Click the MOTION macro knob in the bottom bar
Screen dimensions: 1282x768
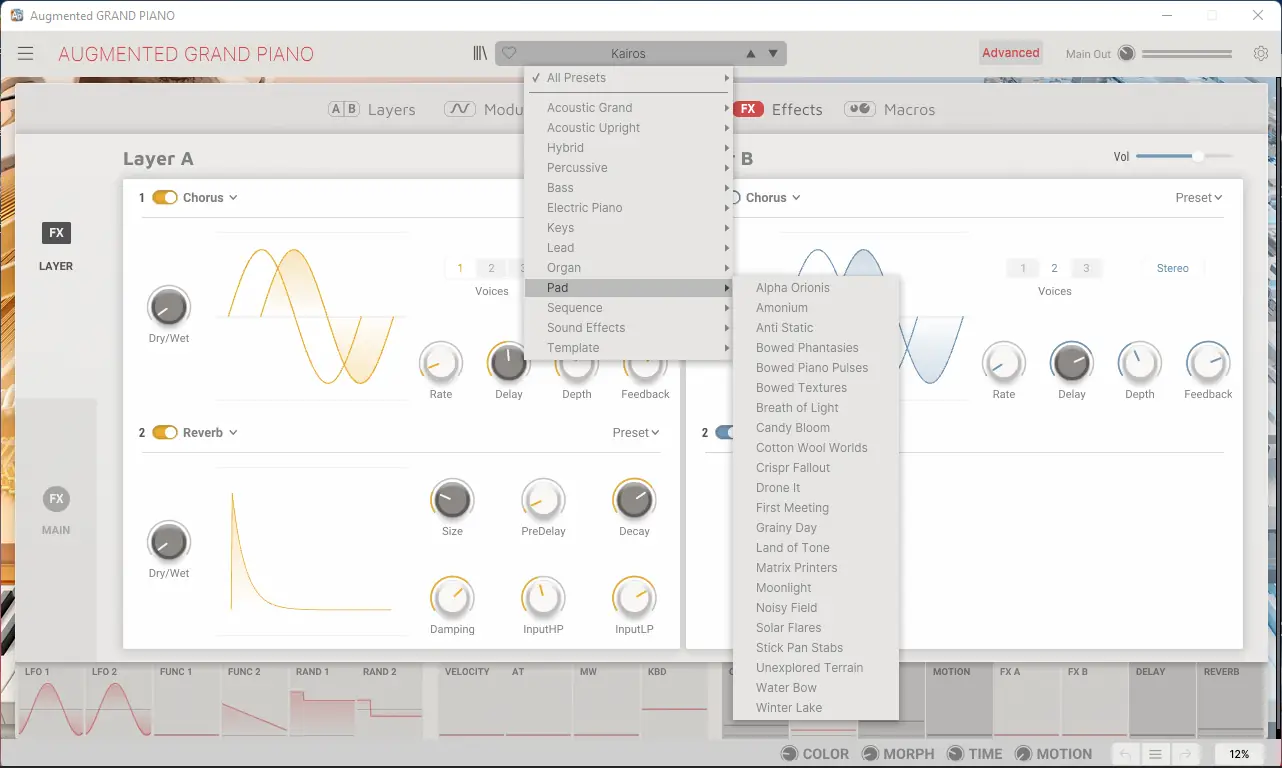pyautogui.click(x=1023, y=754)
